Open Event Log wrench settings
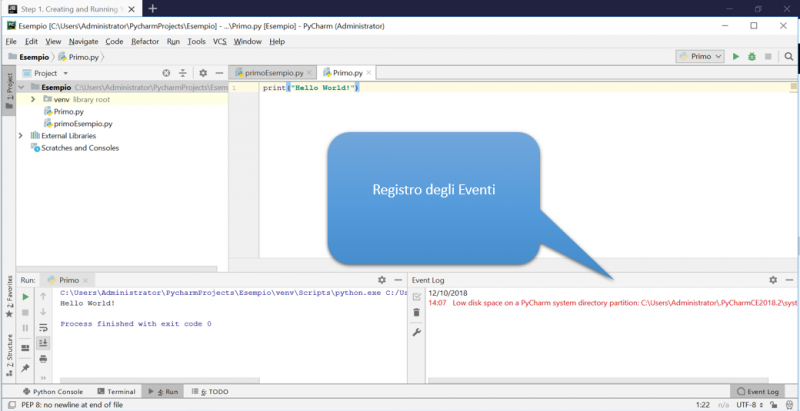Image resolution: width=800 pixels, height=411 pixels. coord(417,331)
